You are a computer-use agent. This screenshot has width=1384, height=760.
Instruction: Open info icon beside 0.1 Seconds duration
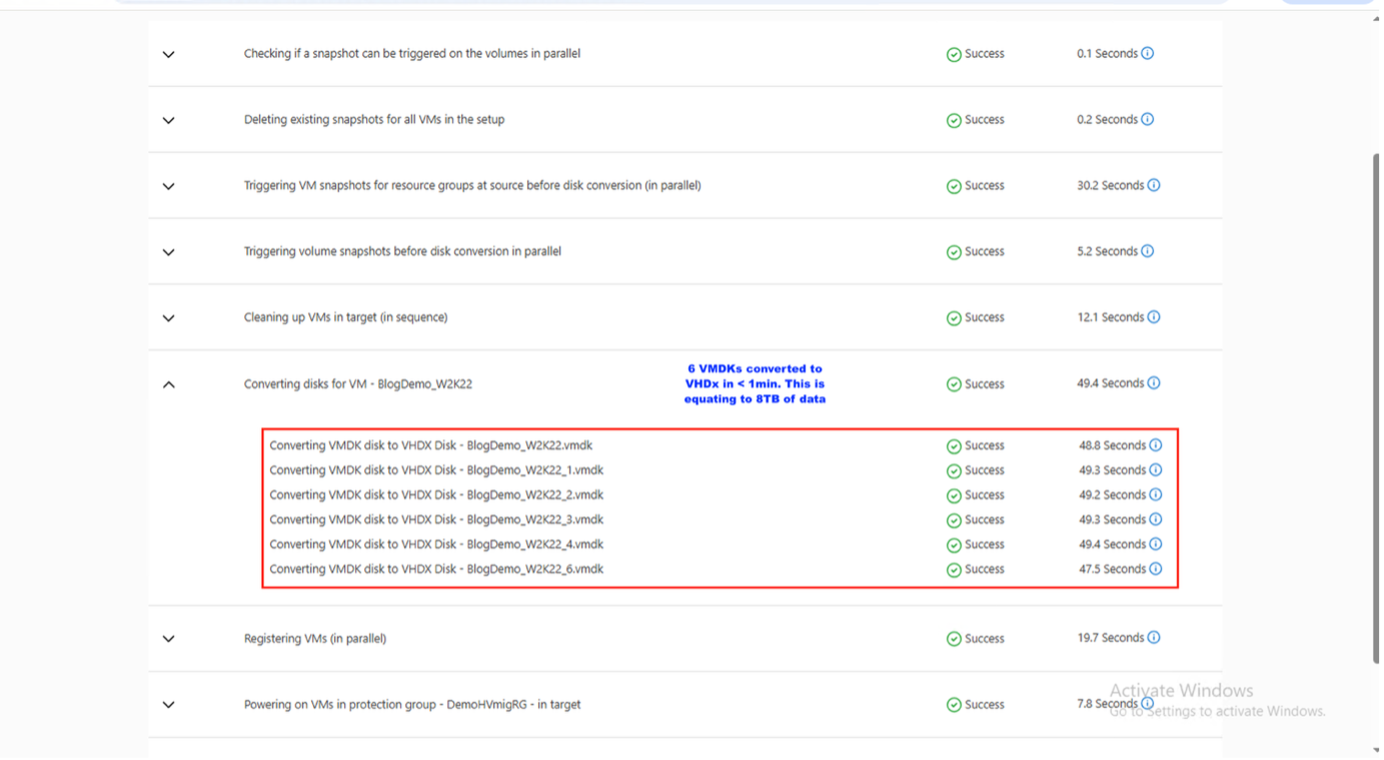[x=1147, y=53]
